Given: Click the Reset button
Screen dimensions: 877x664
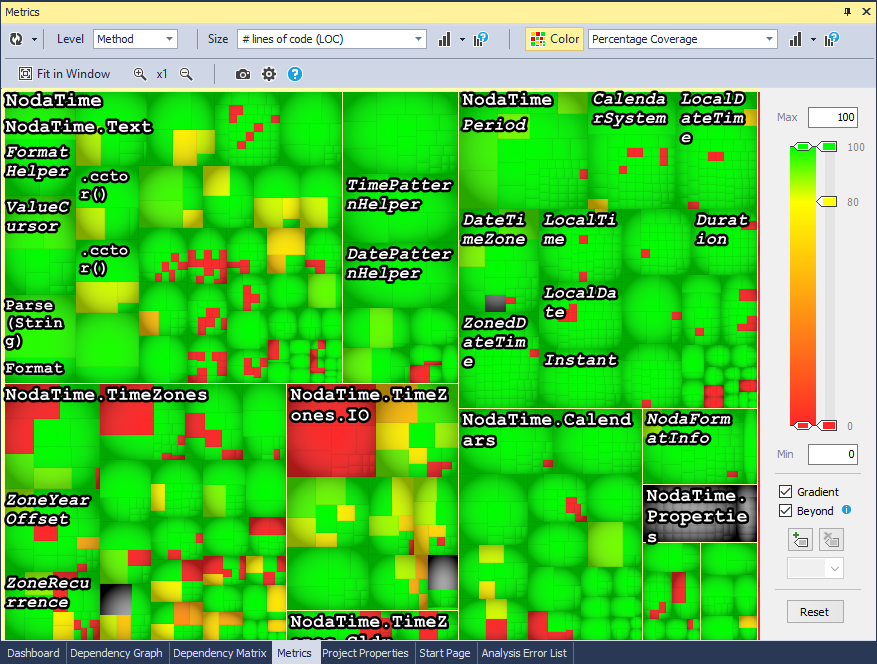Looking at the screenshot, I should (x=814, y=612).
